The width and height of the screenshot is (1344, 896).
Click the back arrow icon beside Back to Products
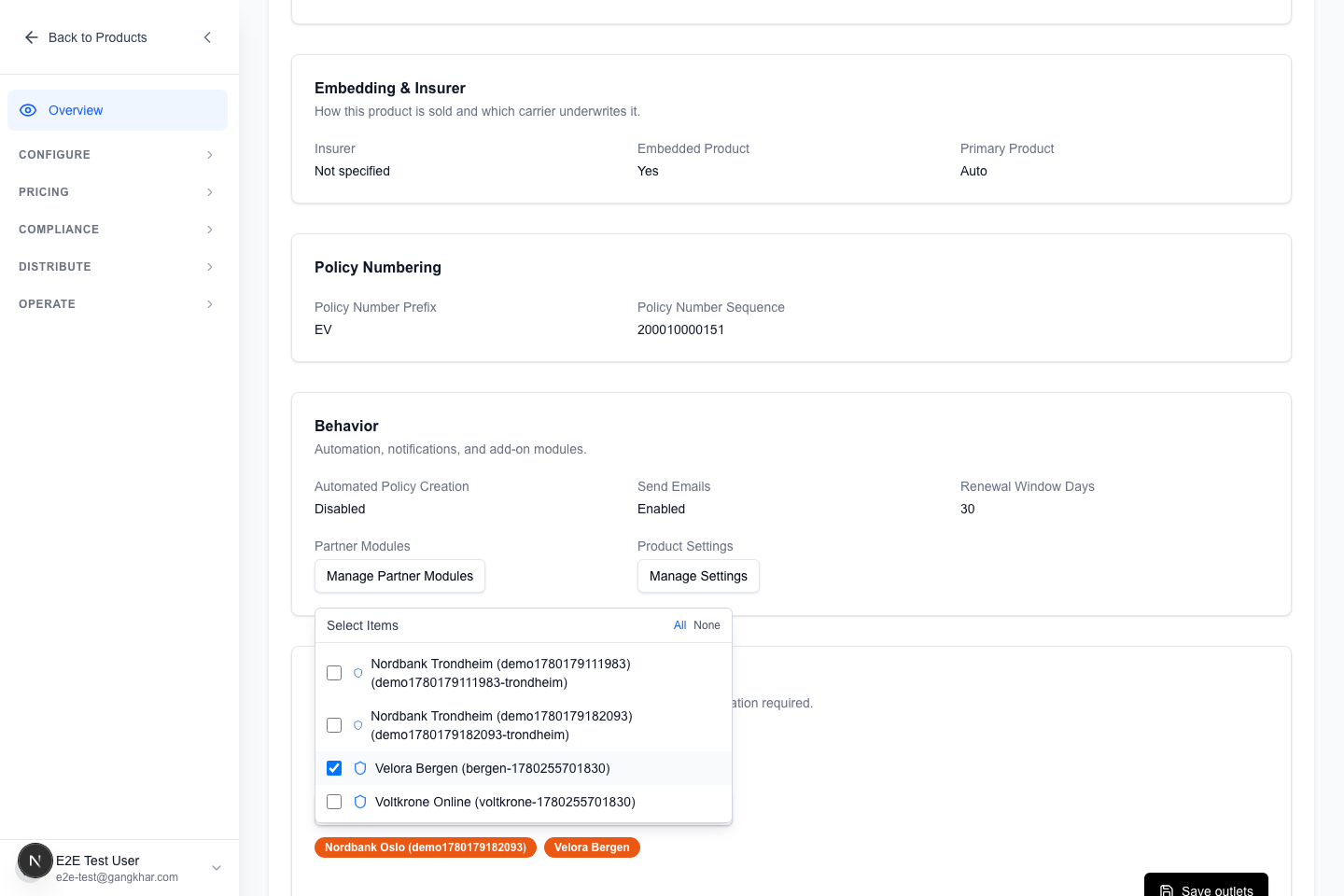[32, 37]
